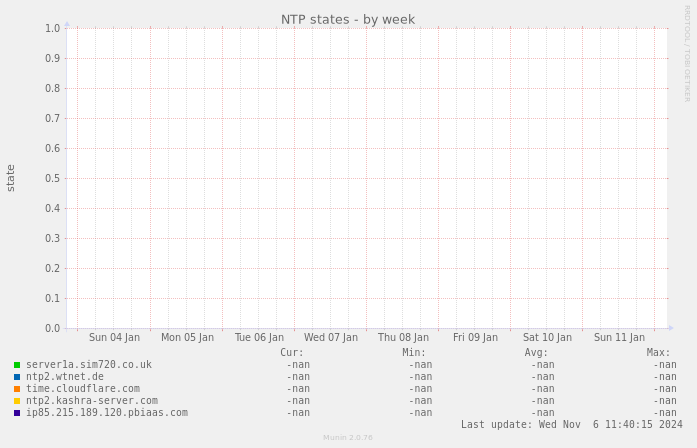Click the 'Fri 09 Jan' axis label
The image size is (697, 448).
pos(475,337)
